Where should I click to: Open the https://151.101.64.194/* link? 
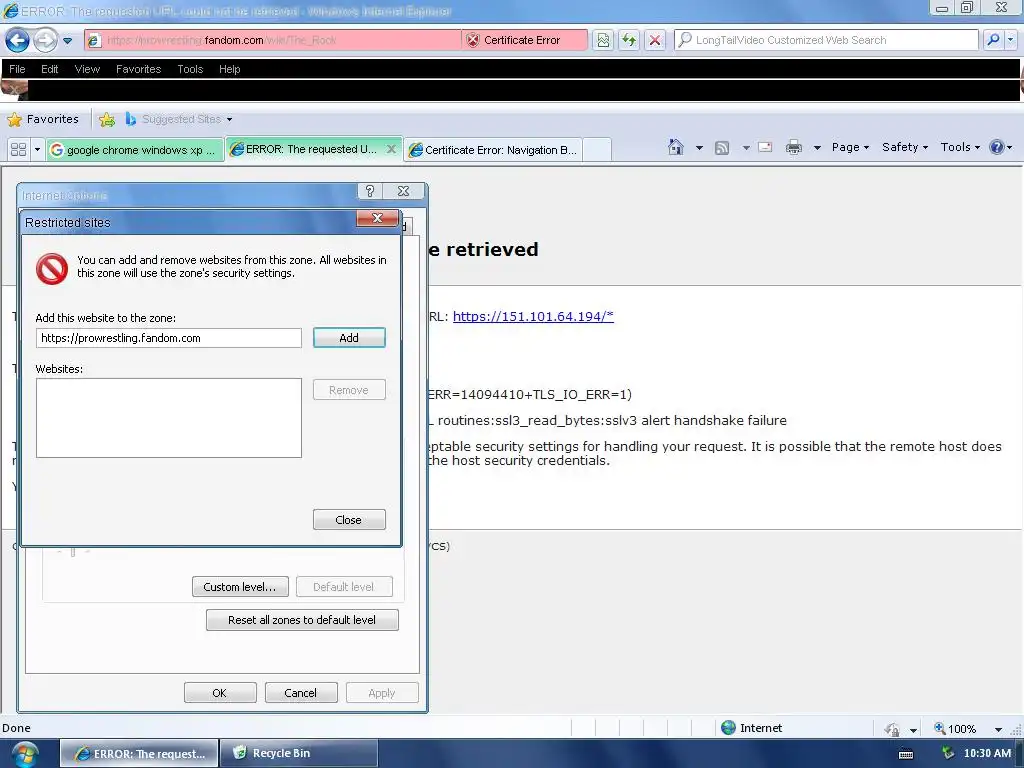533,316
